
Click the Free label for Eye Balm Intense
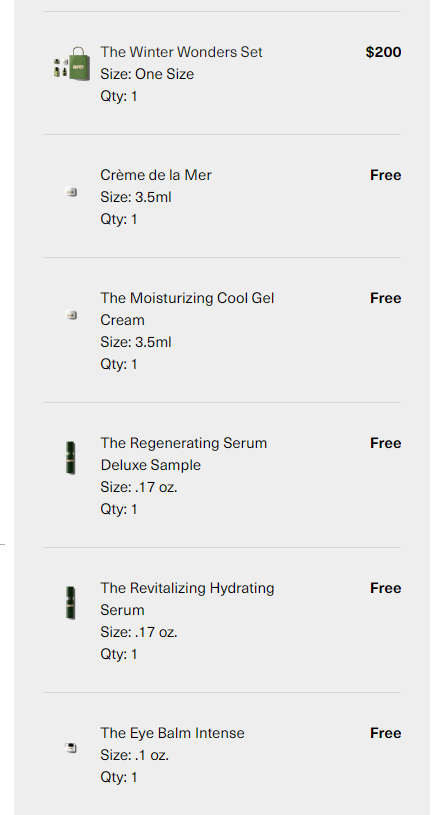pyautogui.click(x=385, y=733)
